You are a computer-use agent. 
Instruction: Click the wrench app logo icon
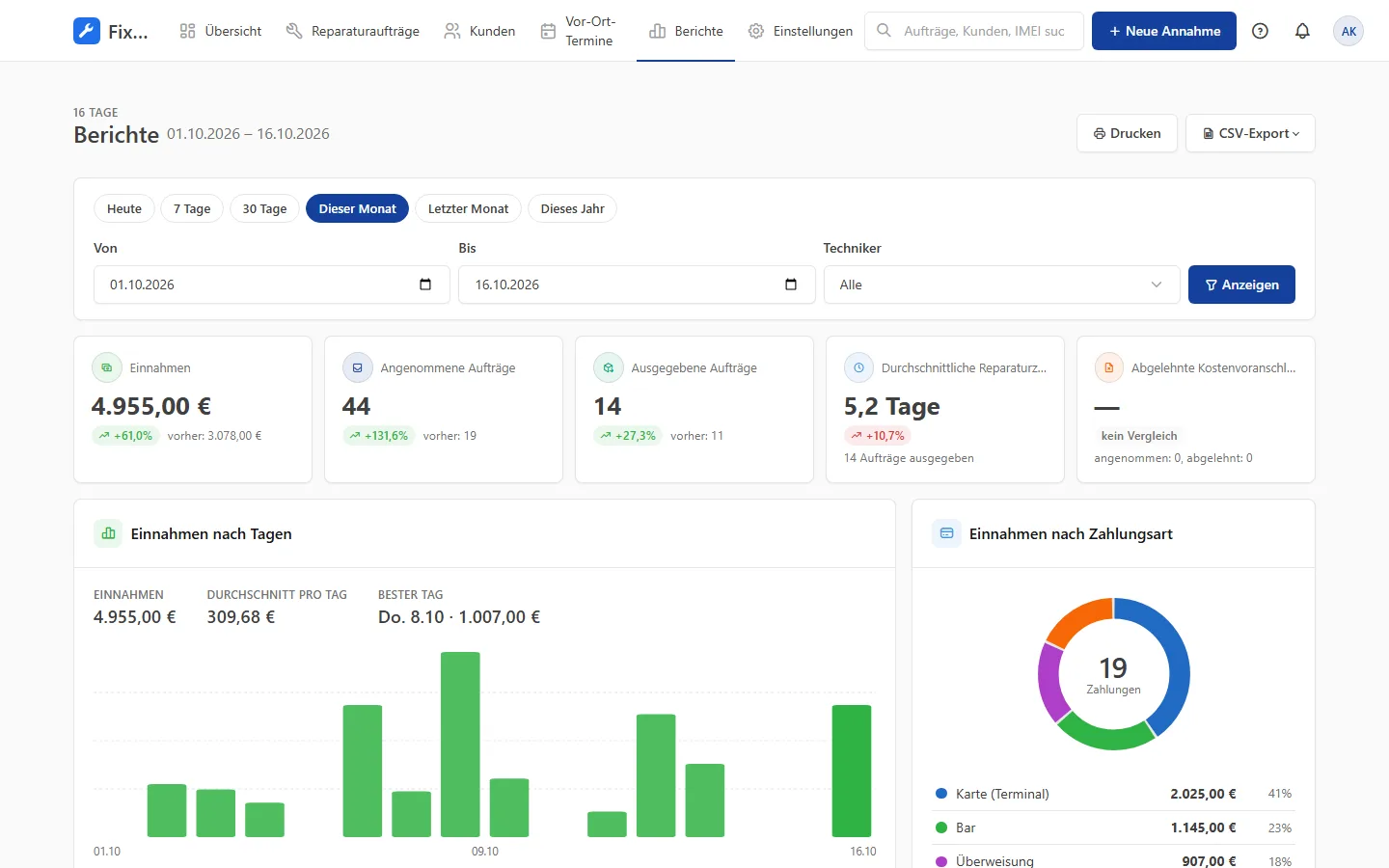[x=87, y=31]
